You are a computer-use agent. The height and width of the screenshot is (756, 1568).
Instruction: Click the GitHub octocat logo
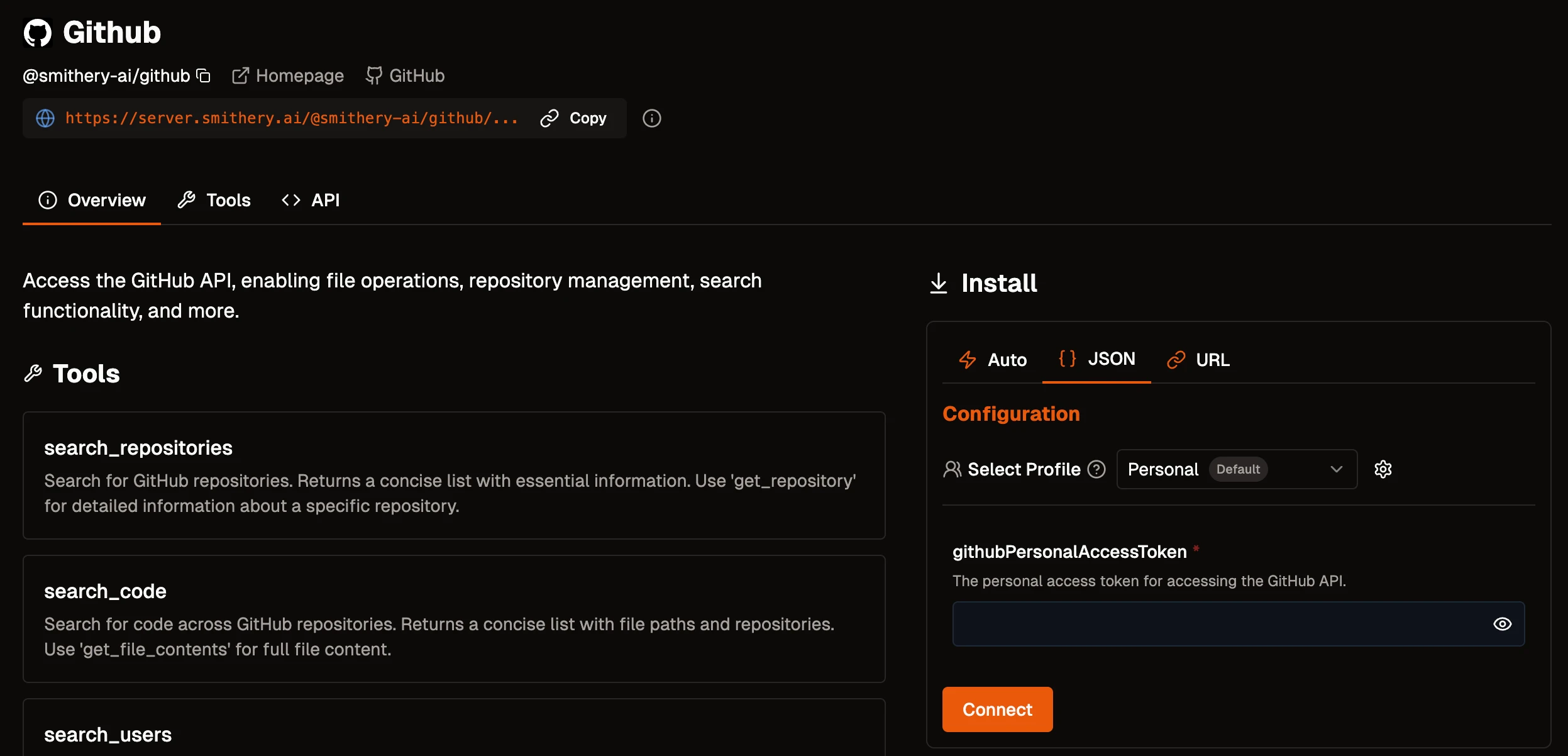(x=37, y=33)
